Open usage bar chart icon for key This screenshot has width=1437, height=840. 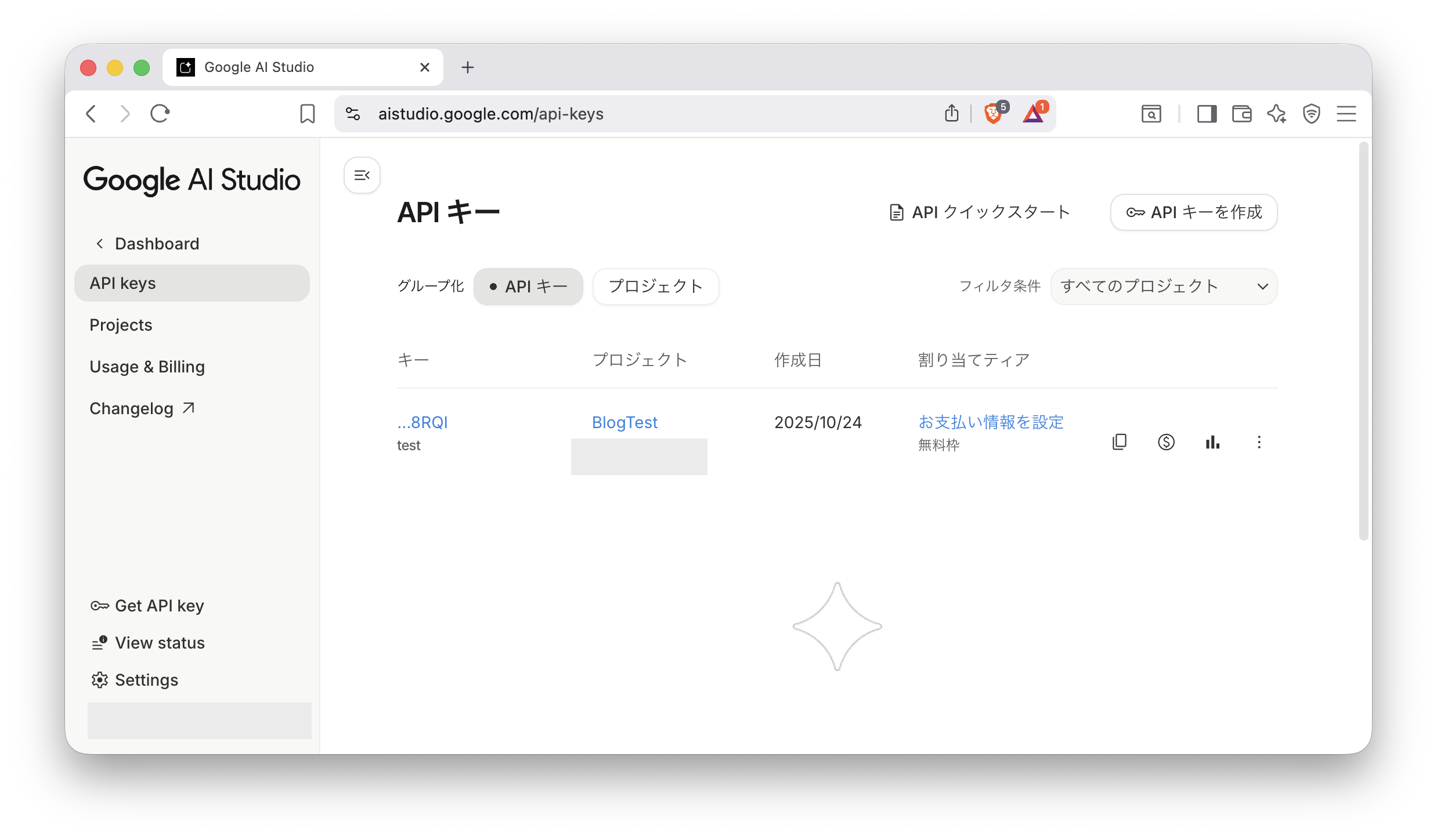coord(1212,442)
